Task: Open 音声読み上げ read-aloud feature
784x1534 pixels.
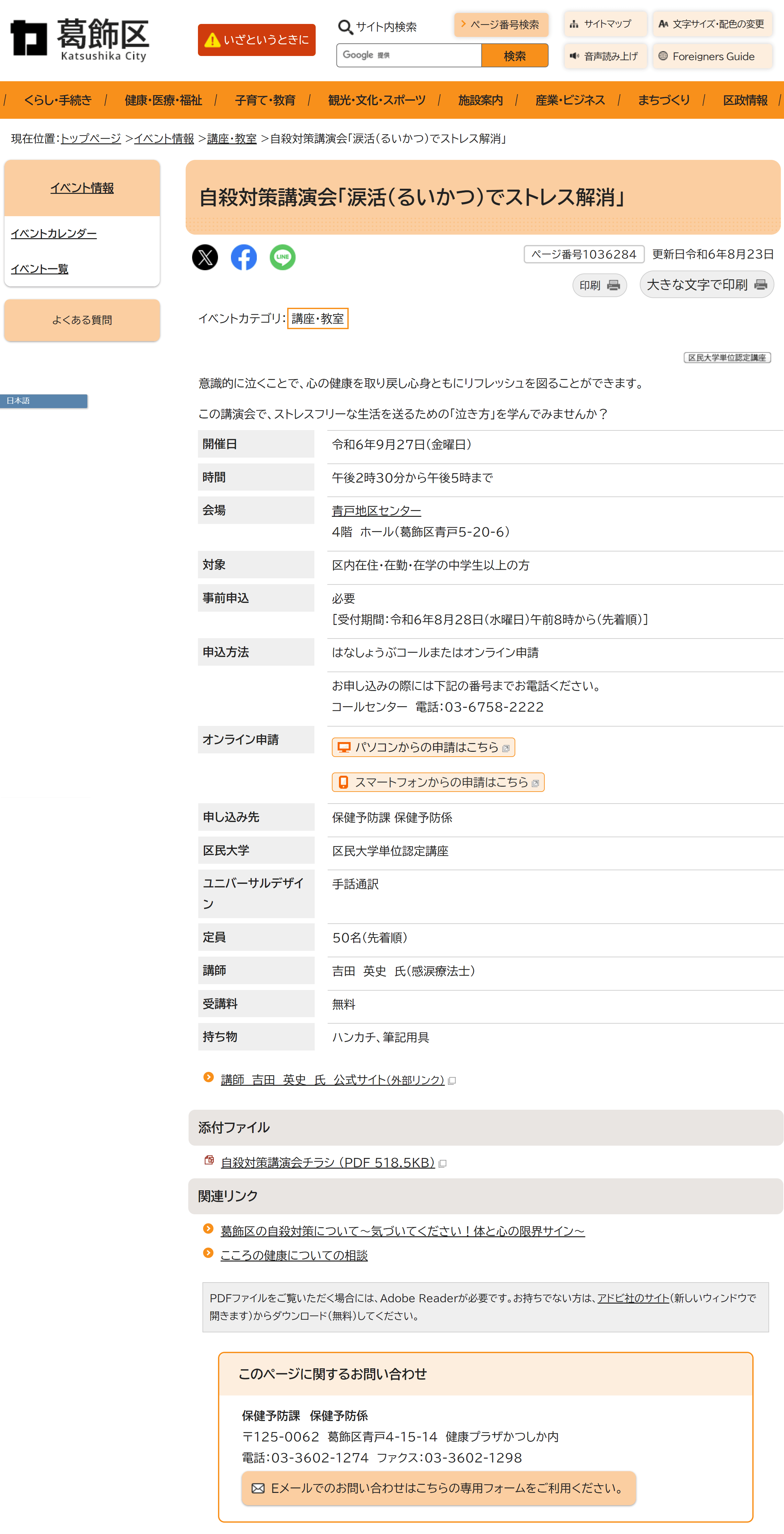Action: point(605,57)
